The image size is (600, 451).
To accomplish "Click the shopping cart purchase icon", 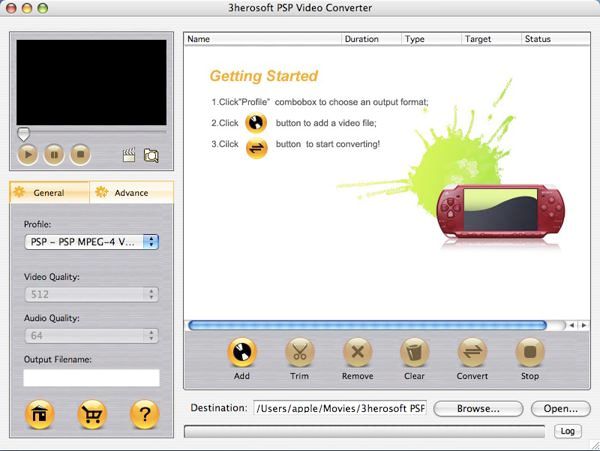I will pos(92,414).
